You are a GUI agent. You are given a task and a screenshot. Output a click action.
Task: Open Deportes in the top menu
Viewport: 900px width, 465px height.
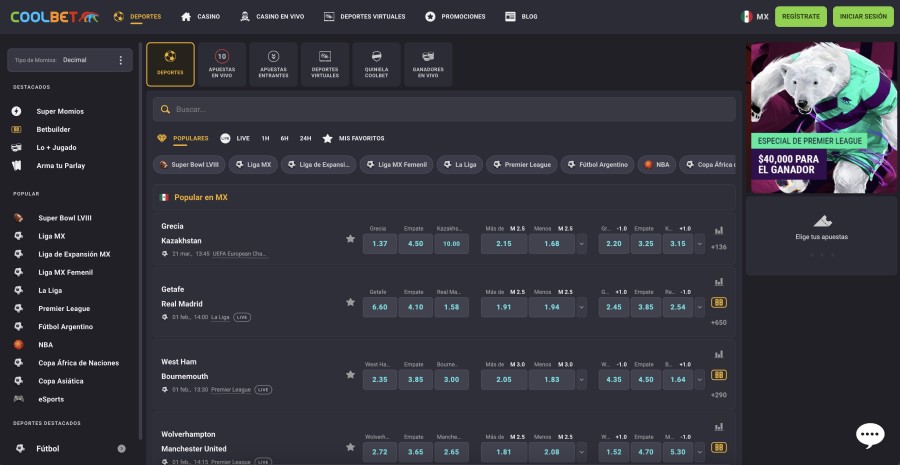click(138, 17)
